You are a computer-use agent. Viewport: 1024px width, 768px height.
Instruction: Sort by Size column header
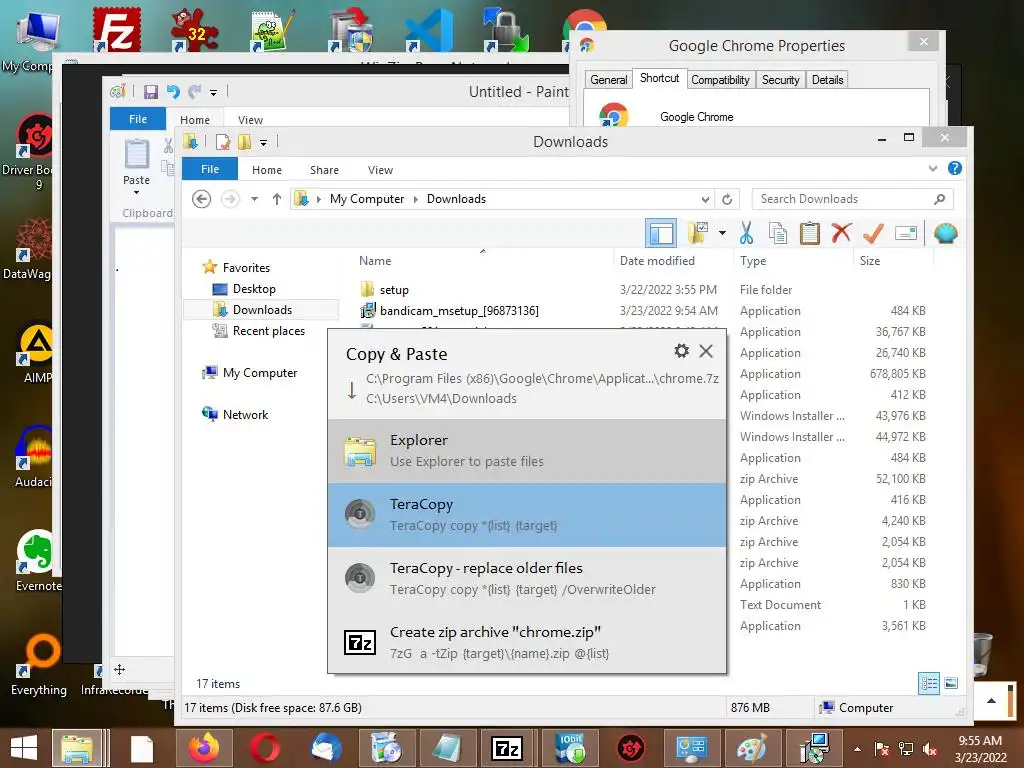coord(870,261)
